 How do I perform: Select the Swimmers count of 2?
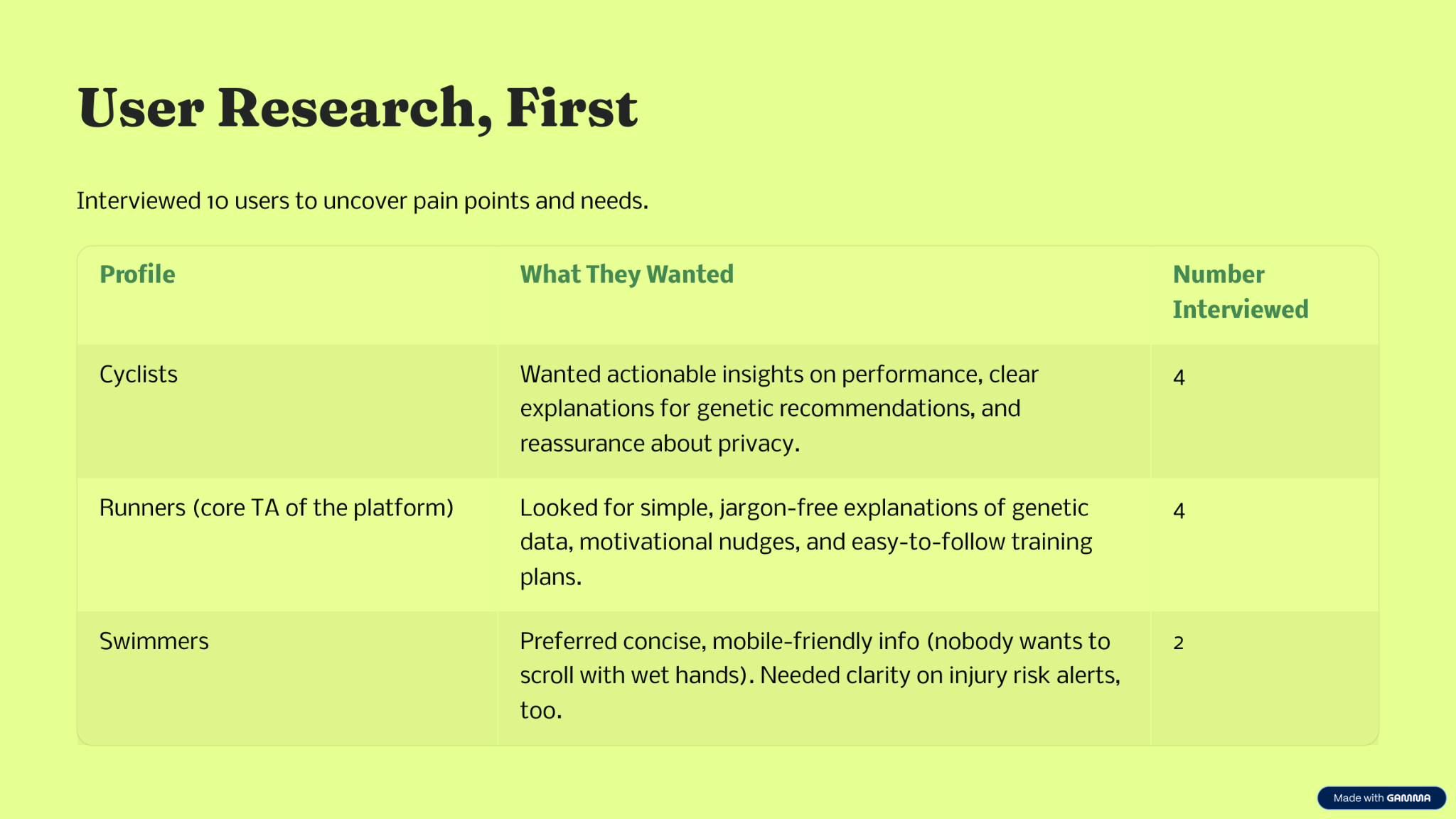(1178, 643)
